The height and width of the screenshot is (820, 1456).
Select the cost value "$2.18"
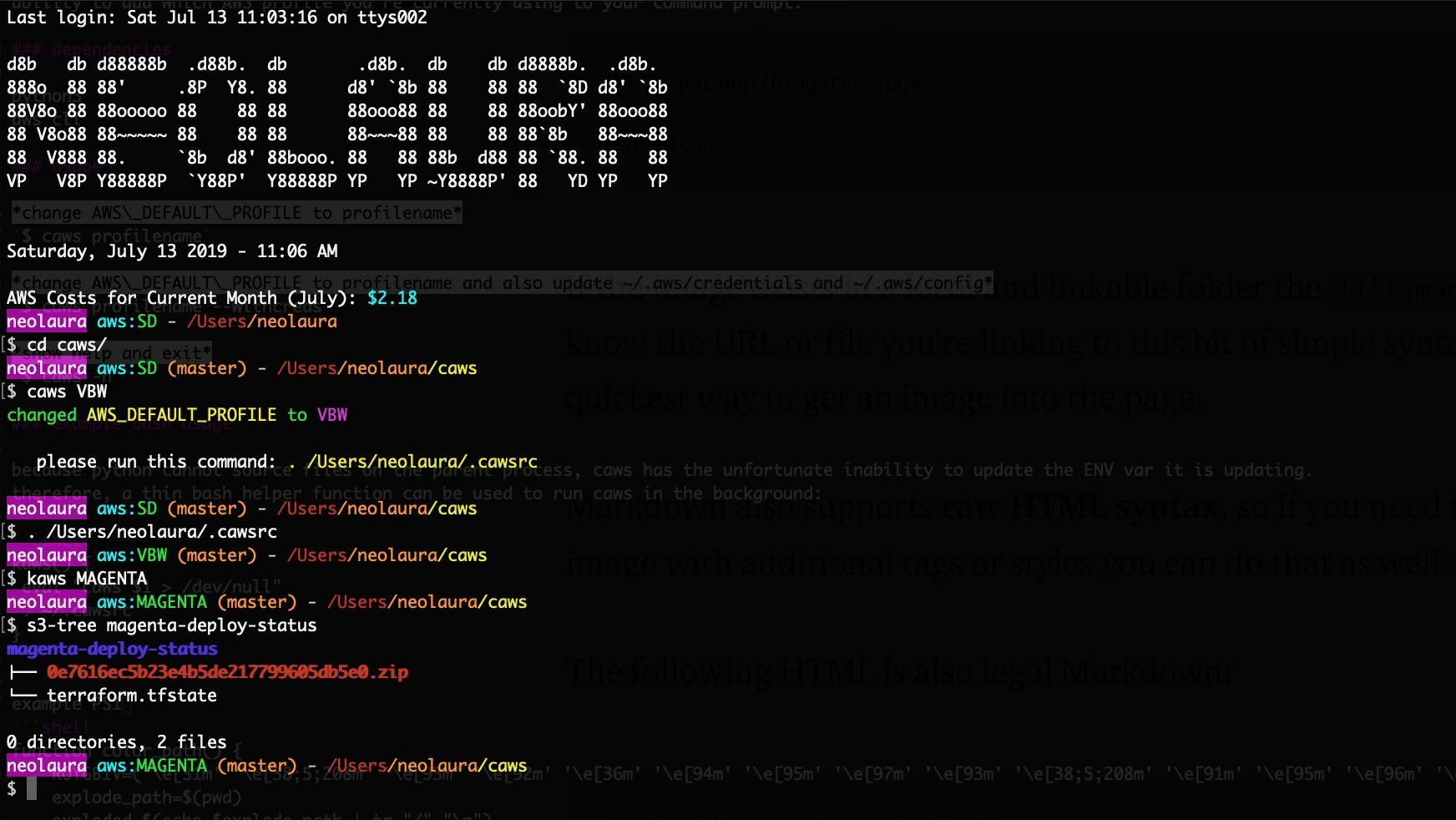tap(392, 298)
